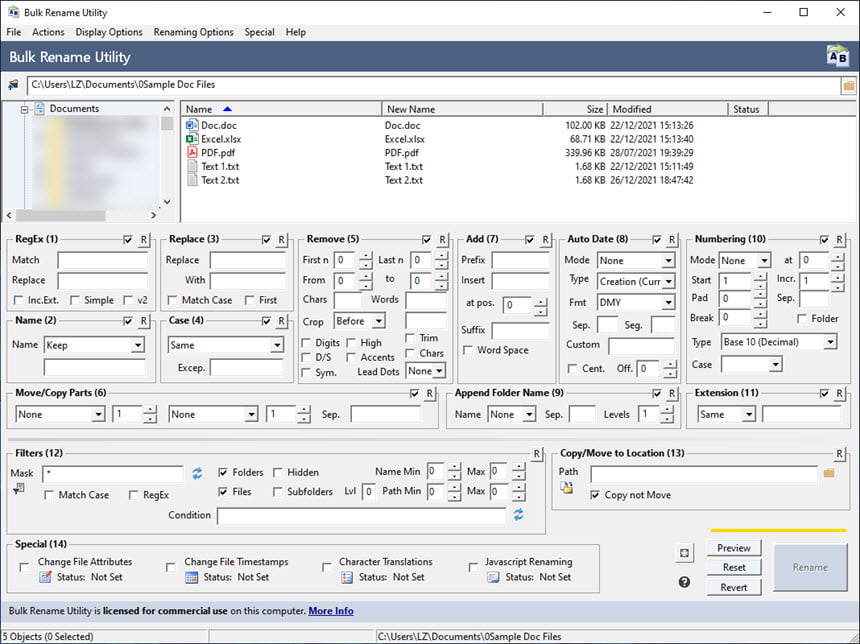Reset Filters (12) with its R button

coord(537,454)
